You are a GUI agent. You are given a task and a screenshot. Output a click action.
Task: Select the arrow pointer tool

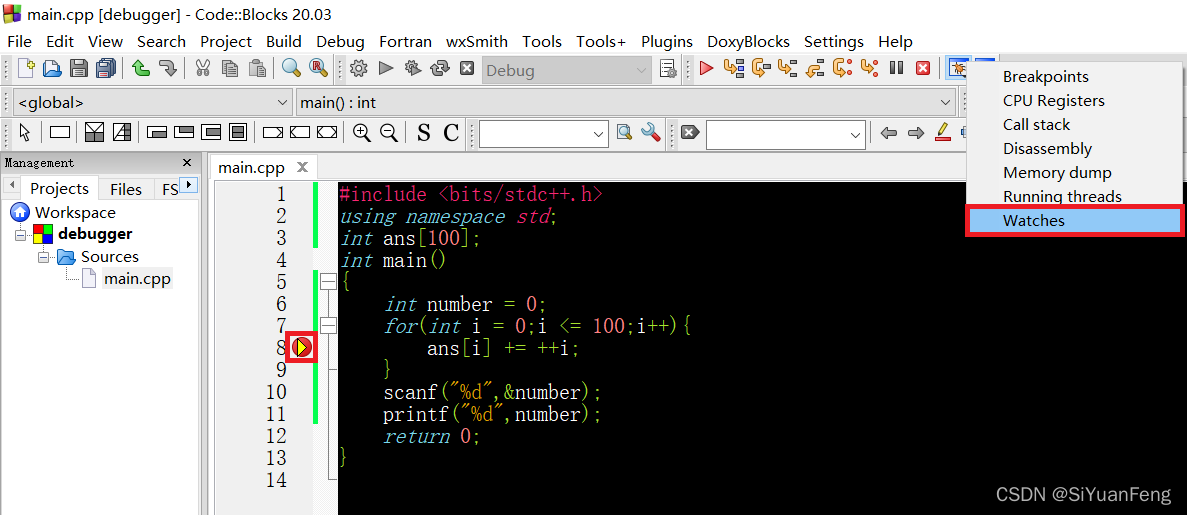25,133
